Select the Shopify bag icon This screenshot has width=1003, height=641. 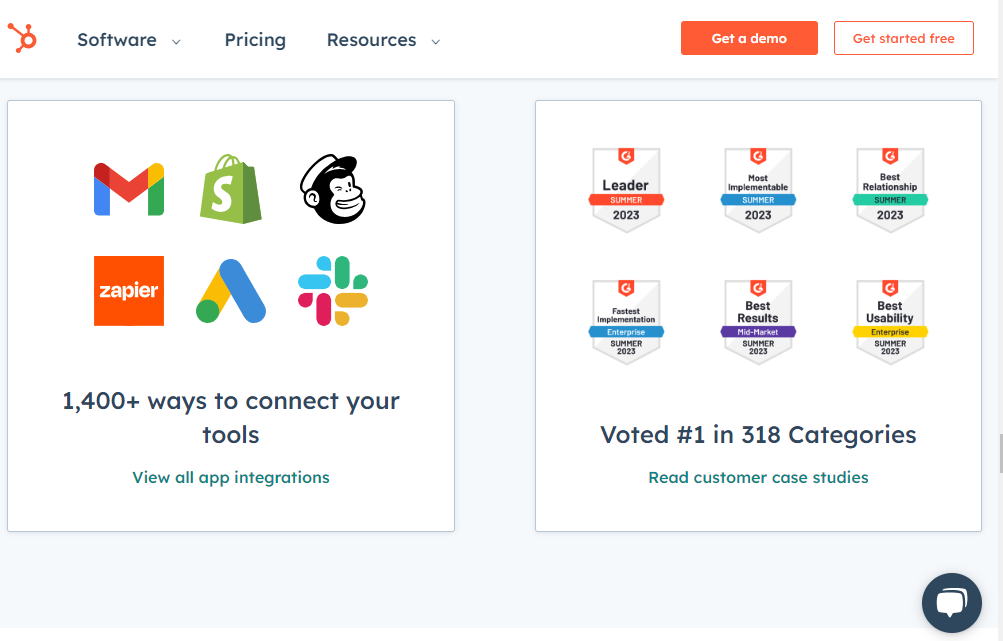[x=230, y=189]
